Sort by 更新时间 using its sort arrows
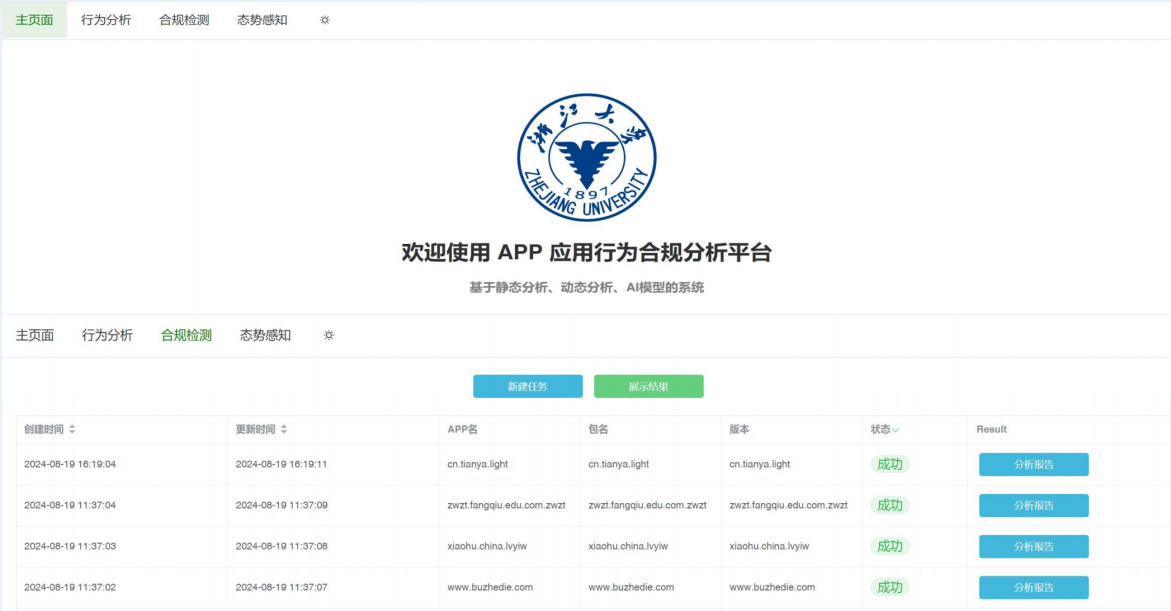The height and width of the screenshot is (611, 1171). tap(284, 429)
